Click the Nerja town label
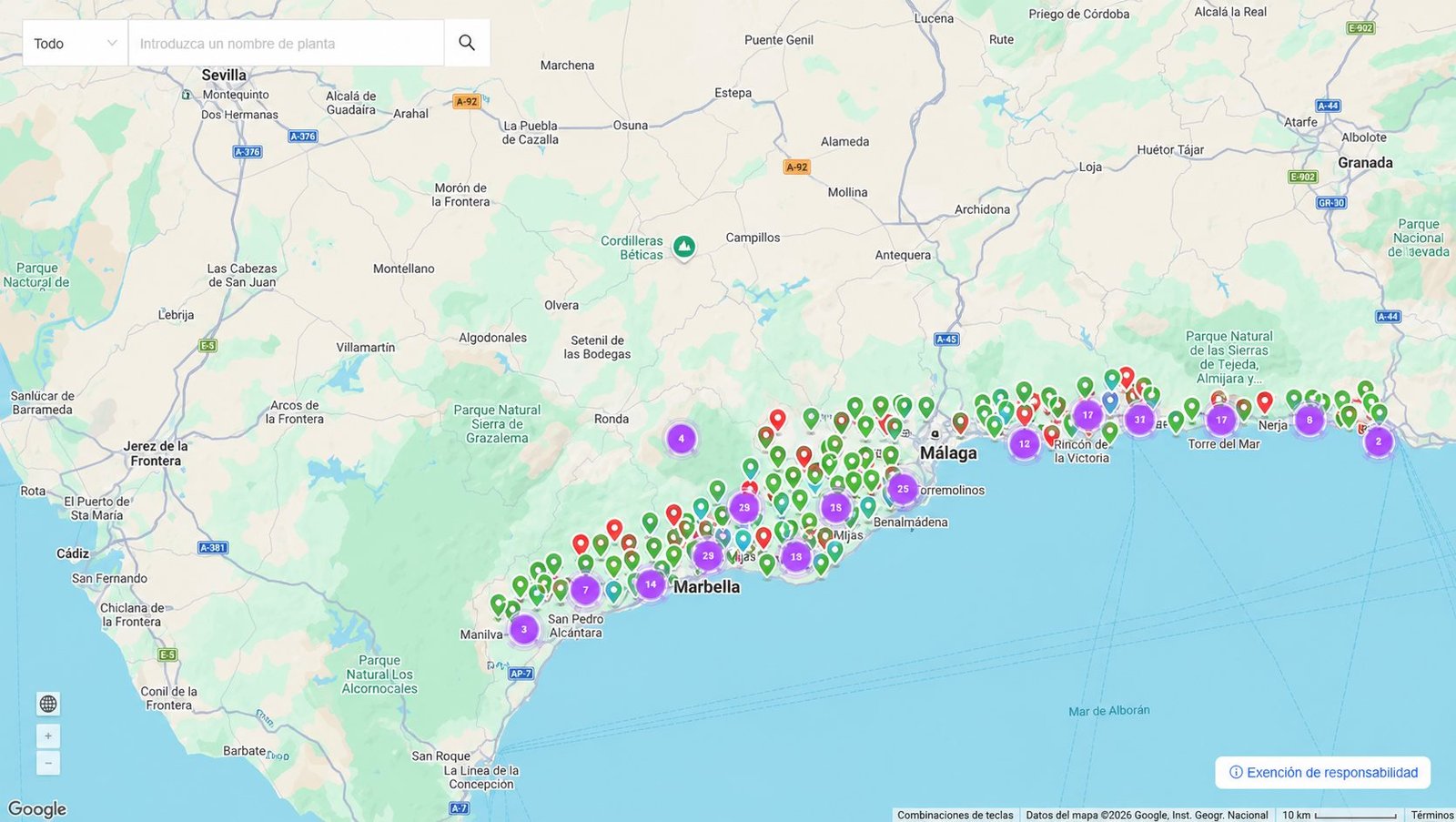 click(1273, 425)
